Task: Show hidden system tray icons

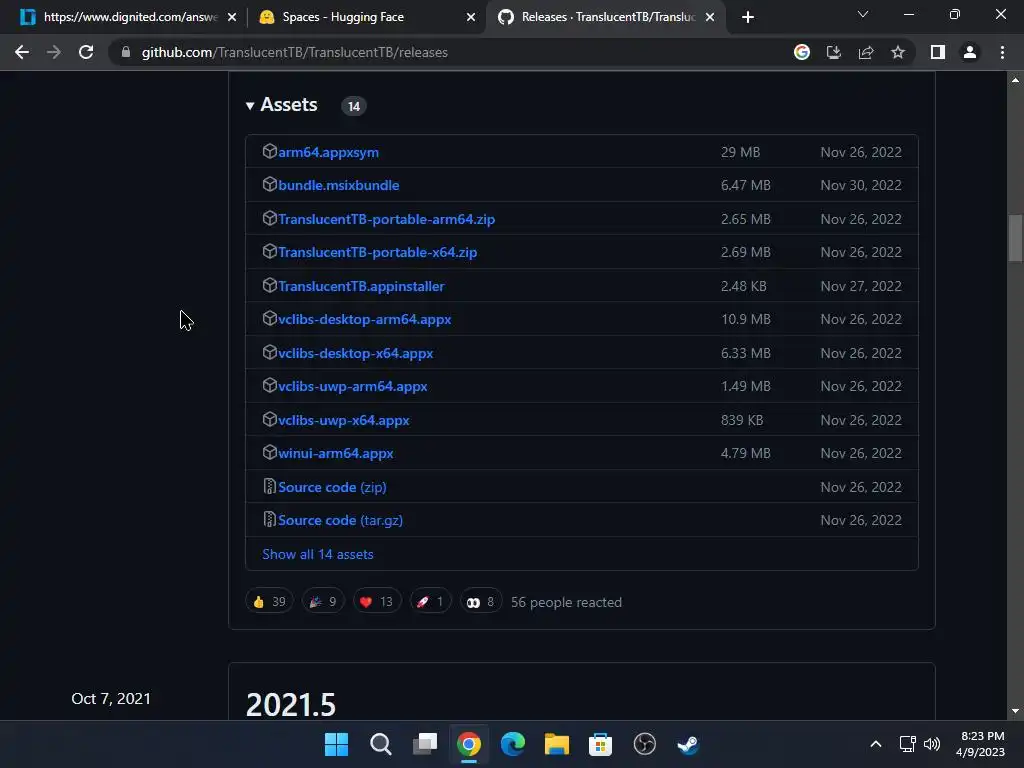Action: point(876,744)
